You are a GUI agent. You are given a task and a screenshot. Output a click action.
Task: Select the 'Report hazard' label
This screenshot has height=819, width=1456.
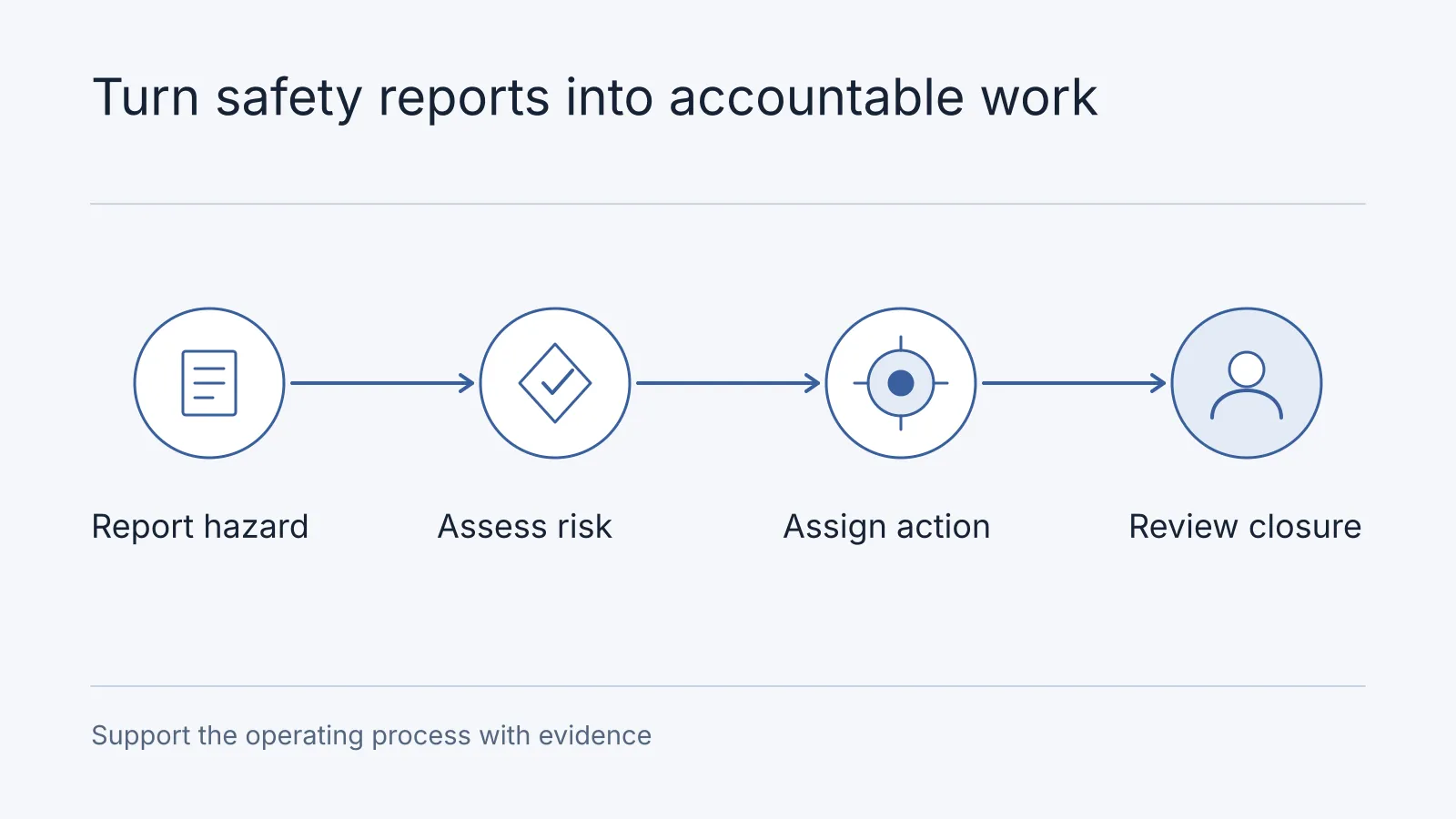tap(200, 527)
